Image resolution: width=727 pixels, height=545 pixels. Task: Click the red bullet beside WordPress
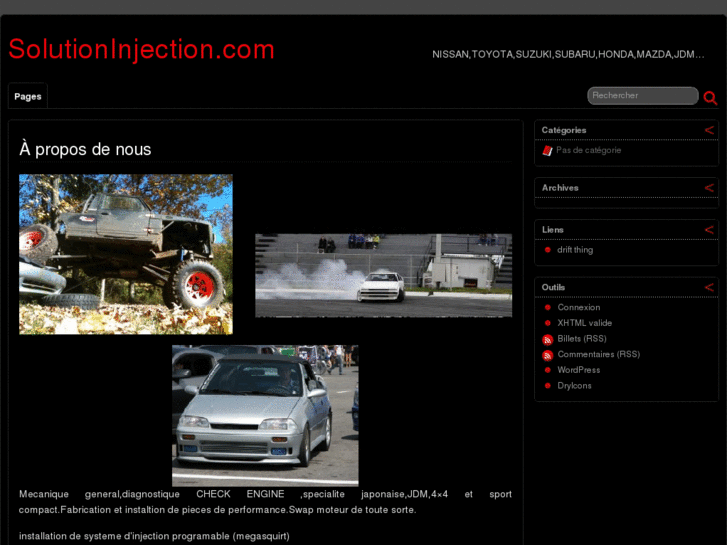548,370
